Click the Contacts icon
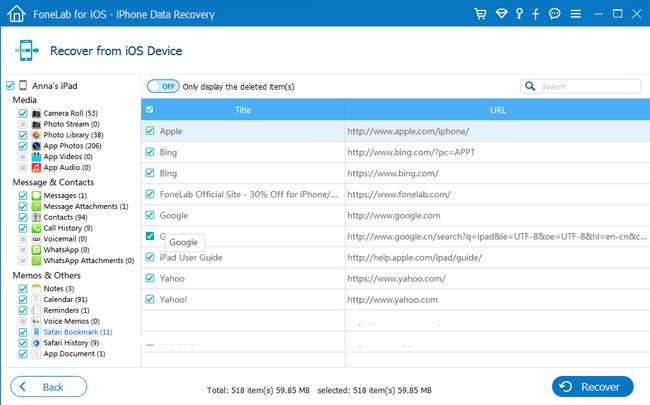The height and width of the screenshot is (405, 650). pos(36,217)
